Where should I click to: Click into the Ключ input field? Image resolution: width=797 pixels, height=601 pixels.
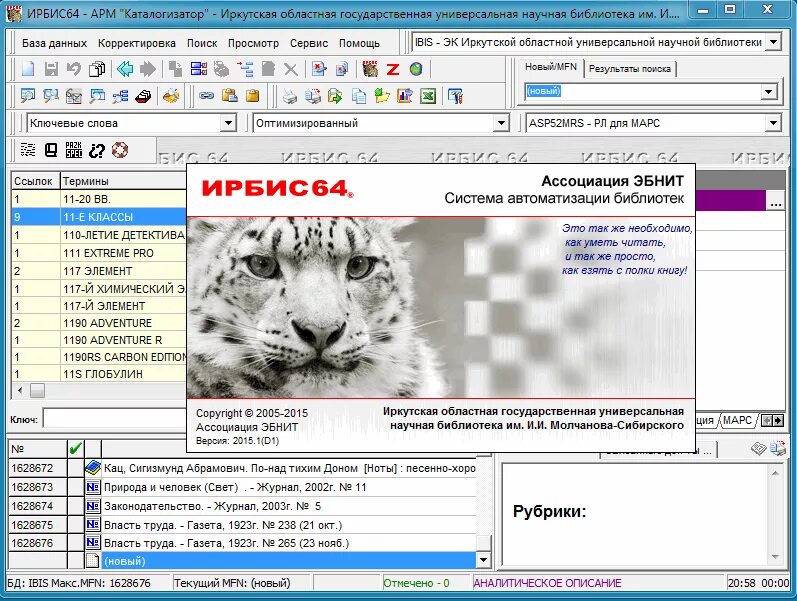click(115, 419)
